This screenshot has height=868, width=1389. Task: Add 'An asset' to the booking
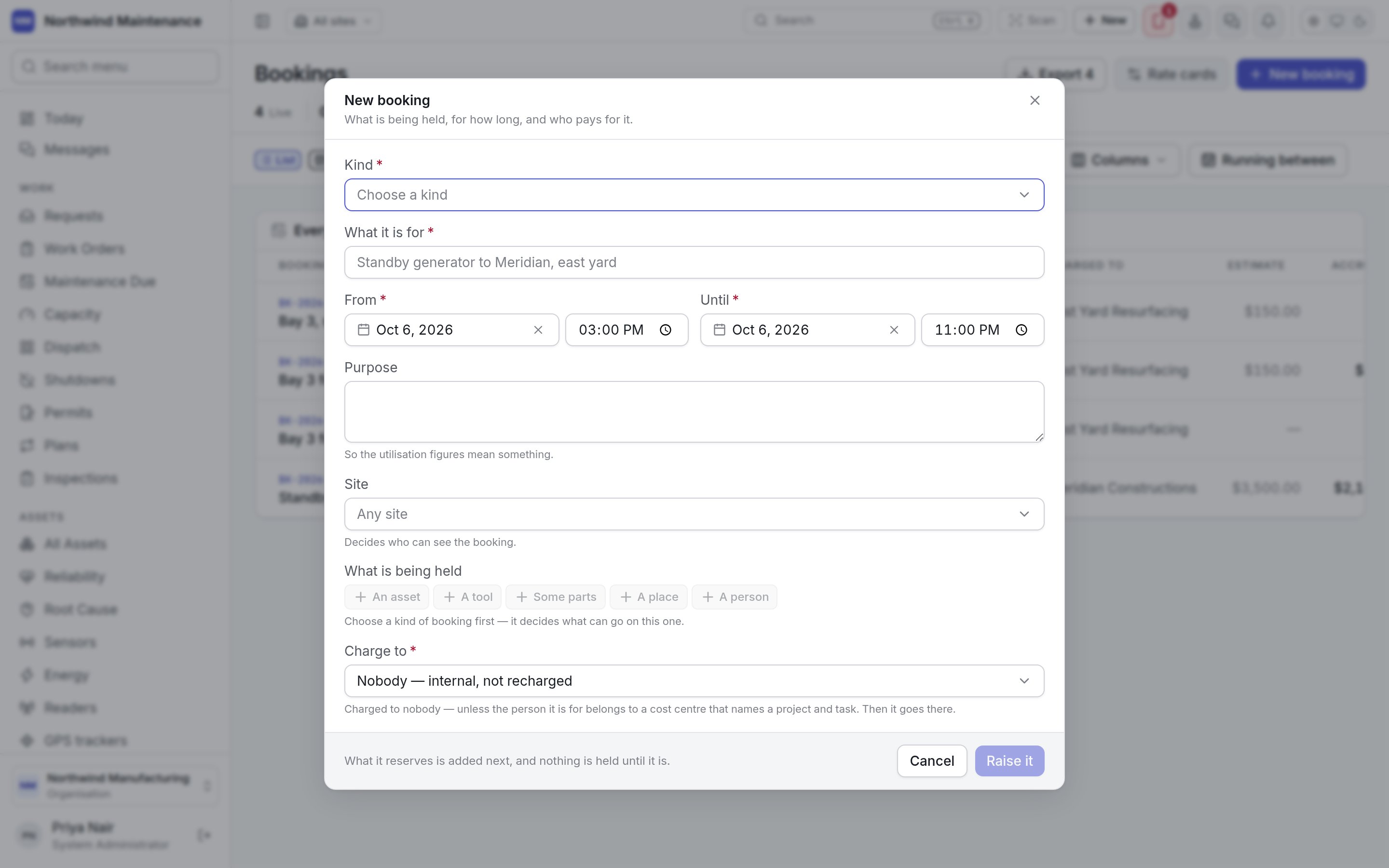[386, 597]
